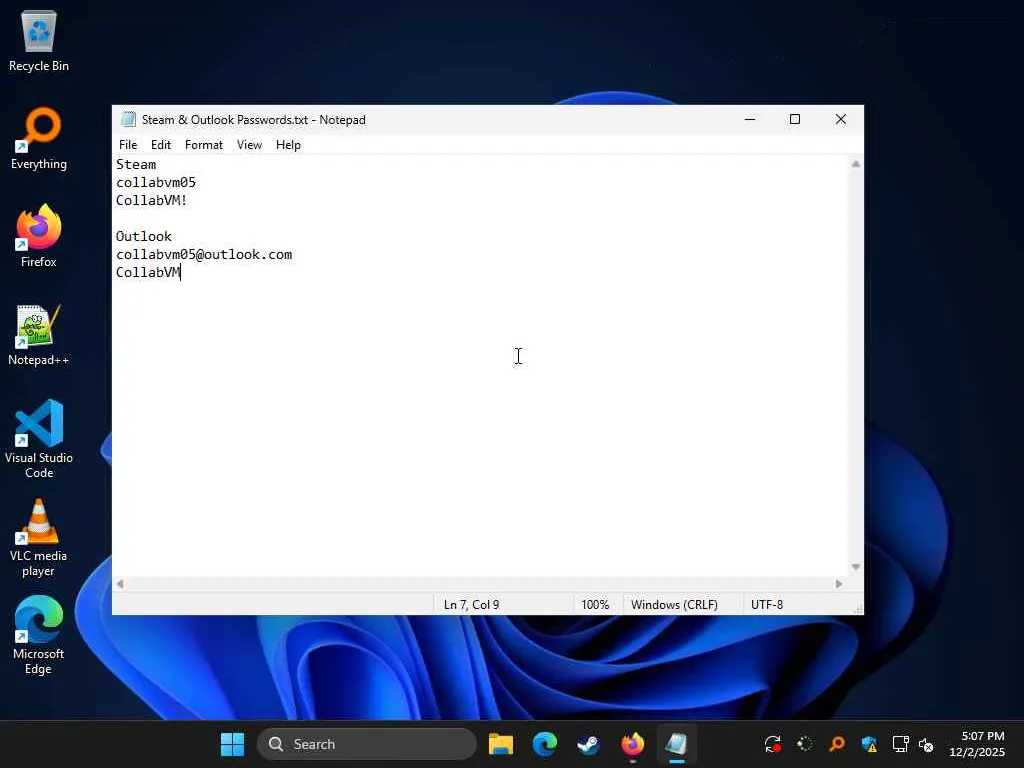The width and height of the screenshot is (1024, 768).
Task: Click the vertical scrollbar down arrow
Action: pos(856,567)
